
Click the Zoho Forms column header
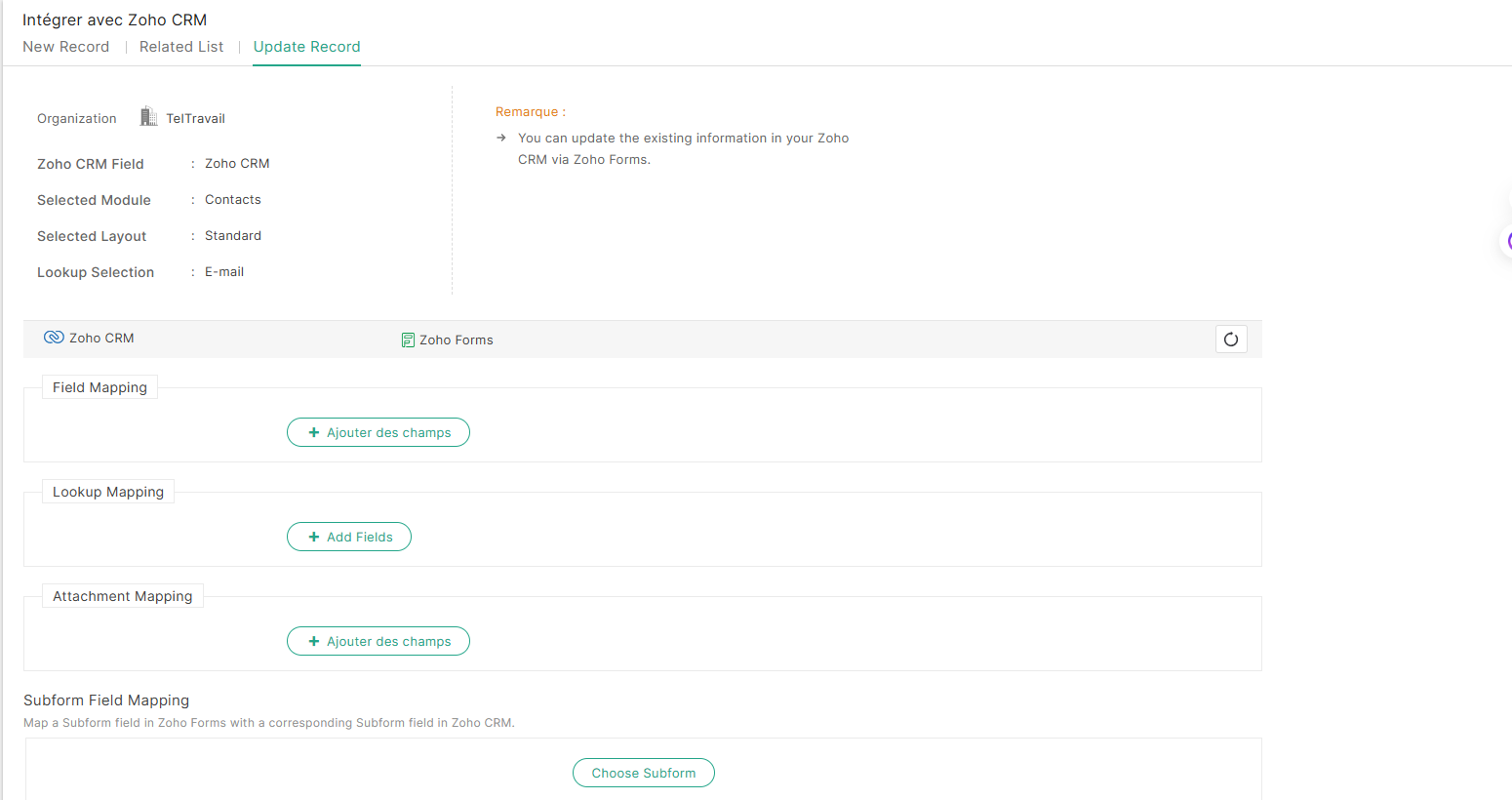point(457,340)
